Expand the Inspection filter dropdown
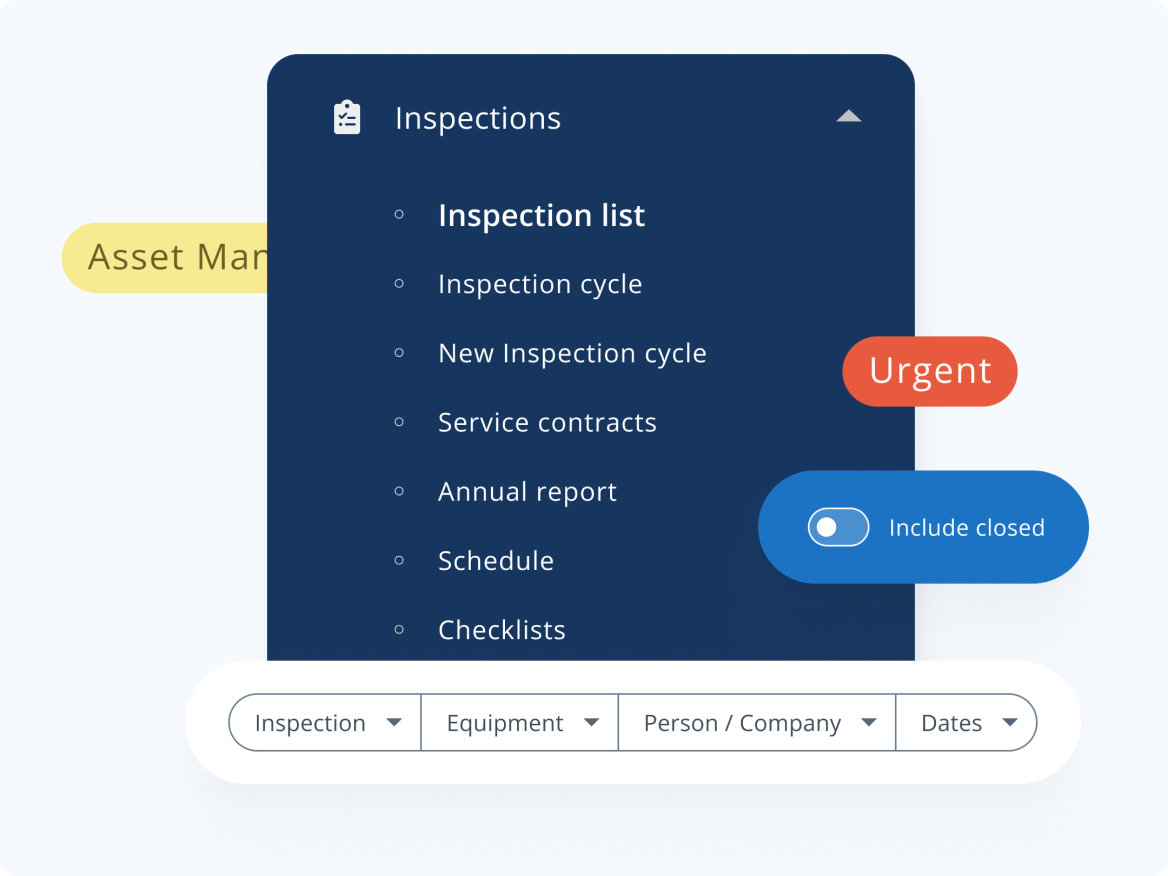Screen dimensions: 1168x876 326,723
